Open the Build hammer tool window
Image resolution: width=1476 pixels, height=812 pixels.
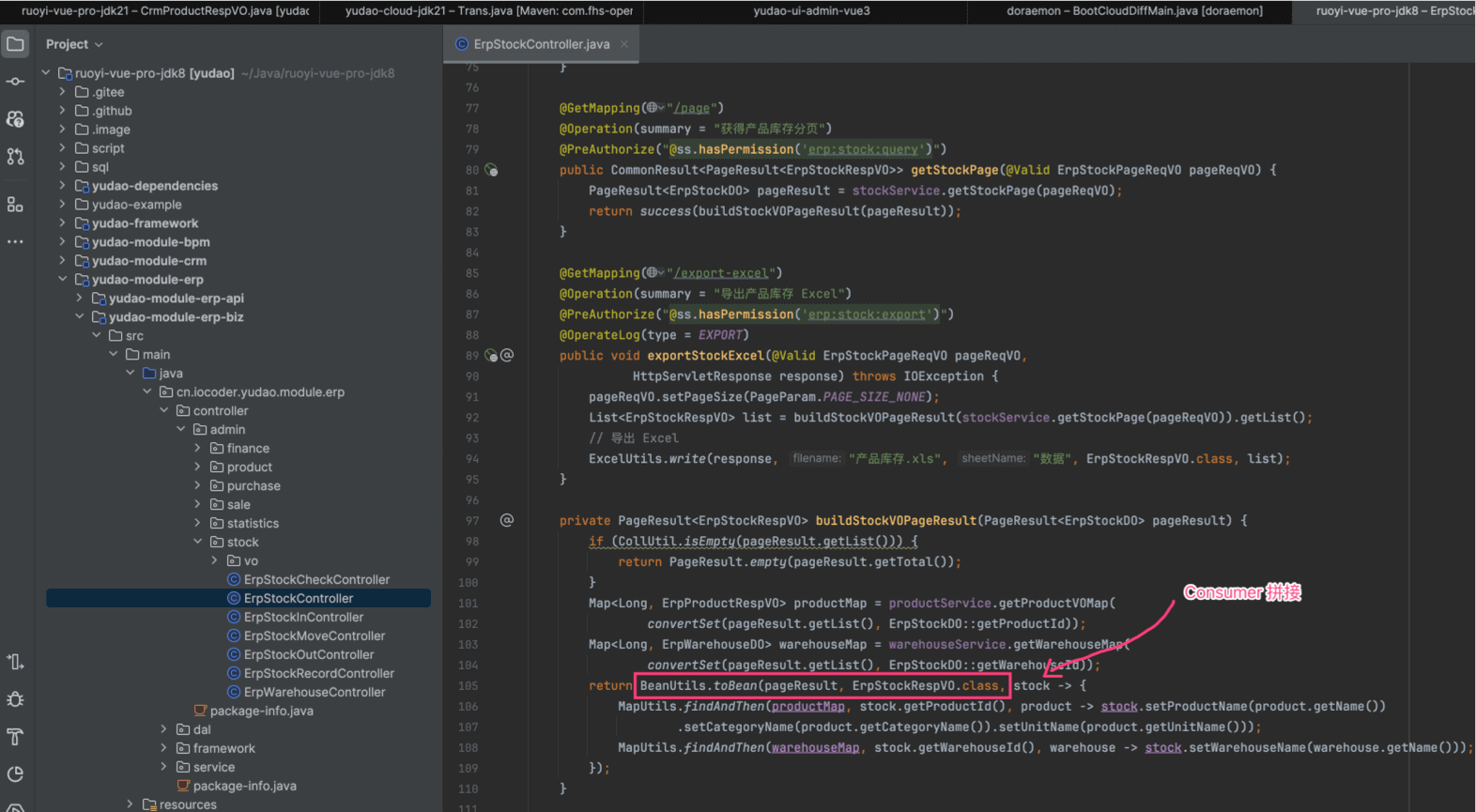click(x=15, y=737)
